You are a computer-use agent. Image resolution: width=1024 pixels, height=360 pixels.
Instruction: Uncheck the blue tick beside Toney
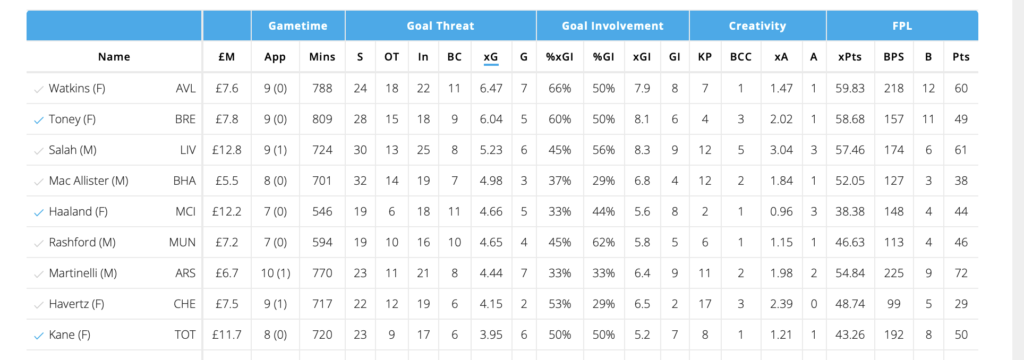38,120
